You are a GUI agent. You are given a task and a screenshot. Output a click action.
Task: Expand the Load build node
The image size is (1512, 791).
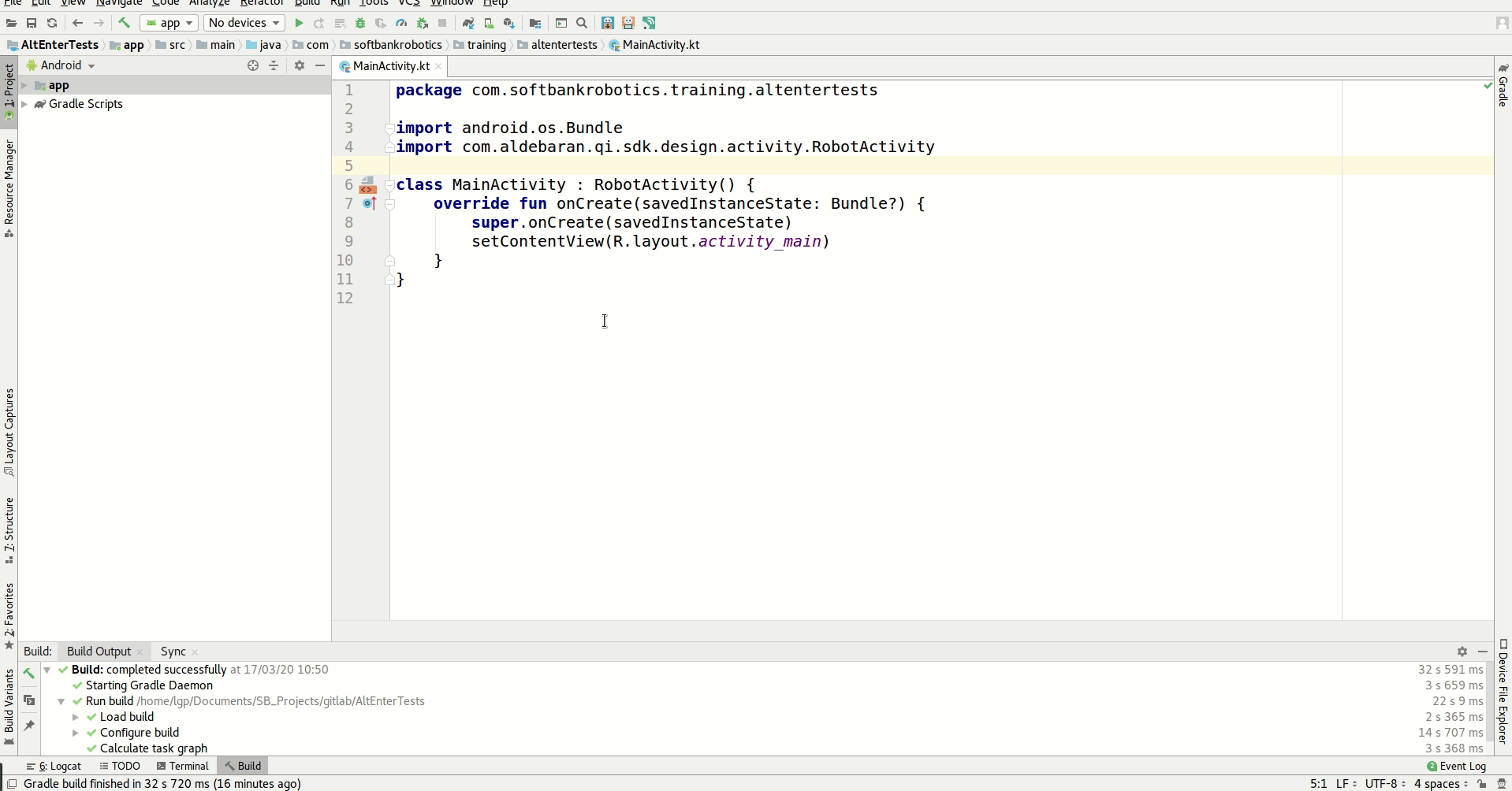coord(75,717)
